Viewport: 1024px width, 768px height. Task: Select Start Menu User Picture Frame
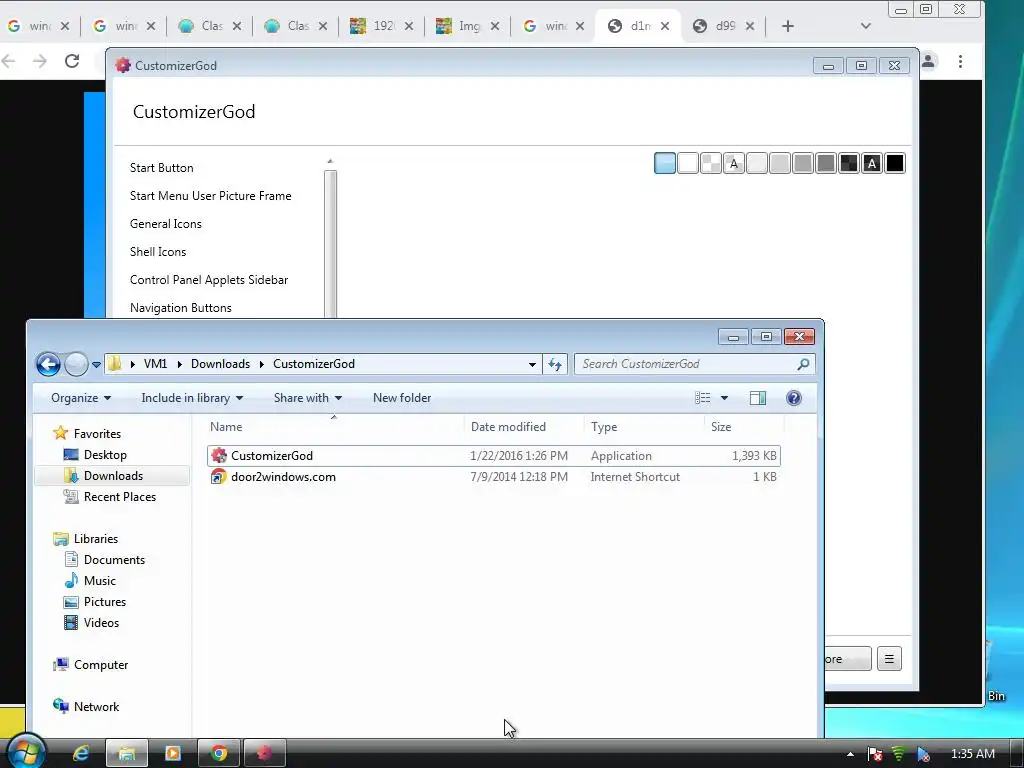pos(210,196)
